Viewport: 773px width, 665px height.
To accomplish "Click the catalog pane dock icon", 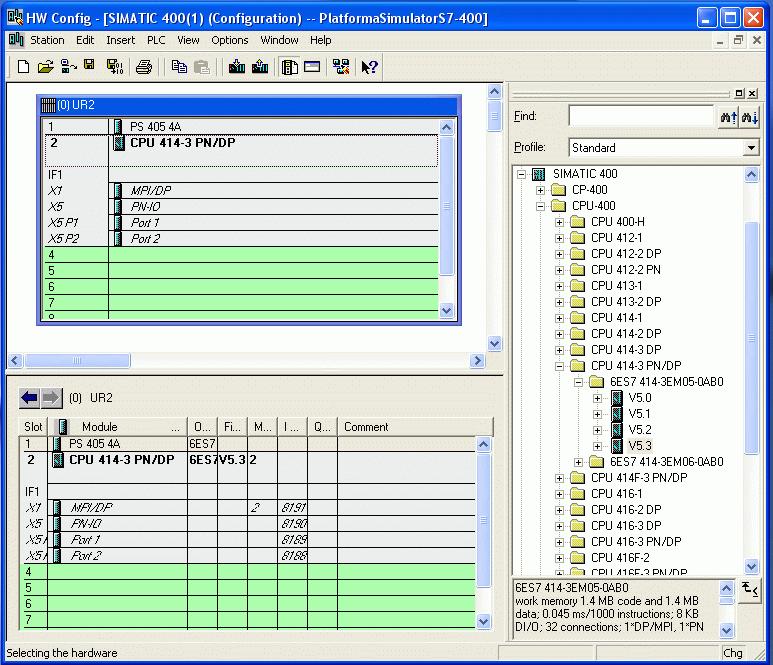I will pos(739,93).
